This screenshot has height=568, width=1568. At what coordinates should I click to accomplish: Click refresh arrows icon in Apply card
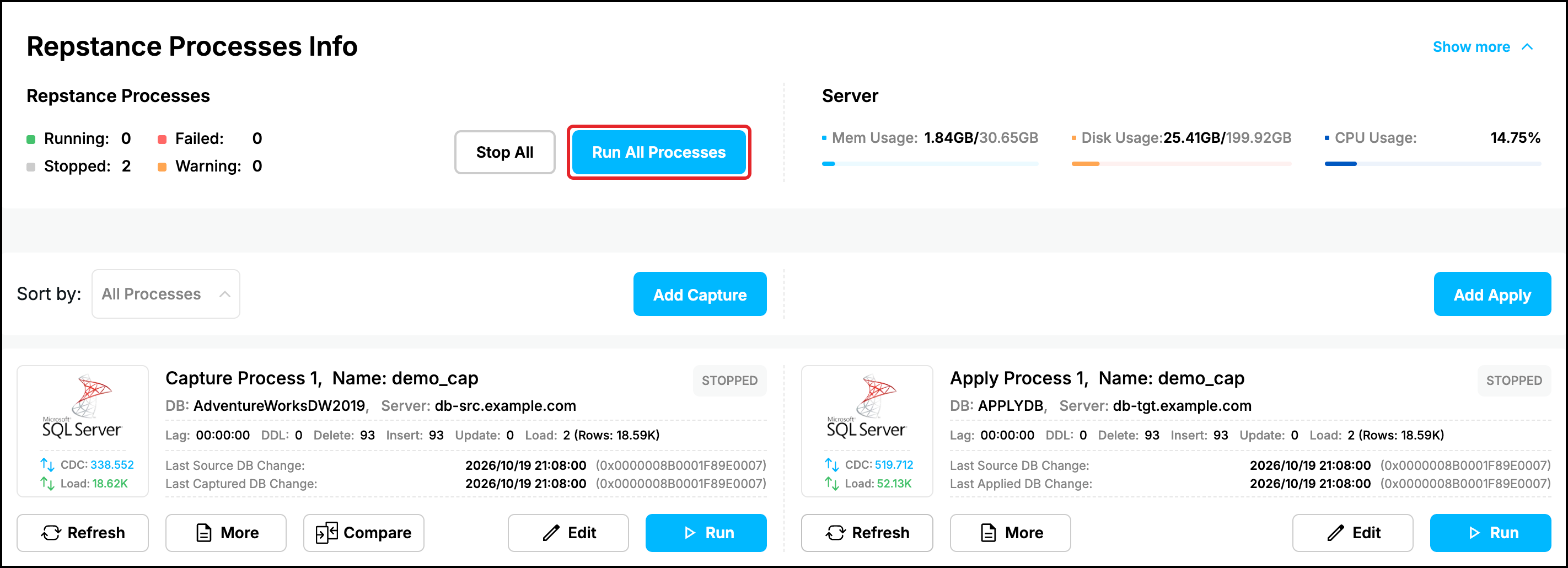pos(835,533)
